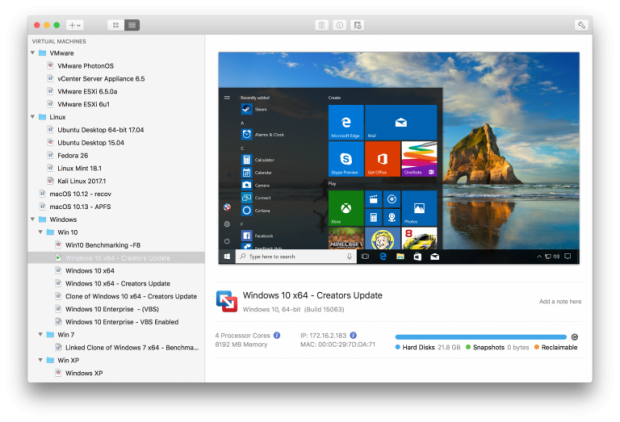Click disk usage refresh icon
The width and height of the screenshot is (620, 422).
575,337
